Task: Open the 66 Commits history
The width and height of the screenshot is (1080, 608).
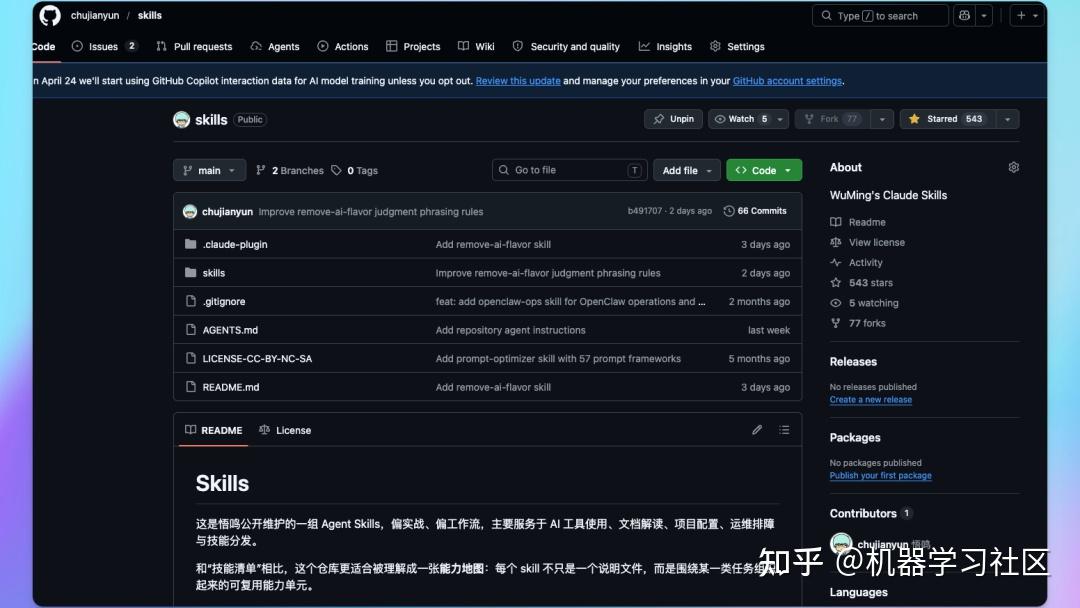Action: tap(755, 211)
